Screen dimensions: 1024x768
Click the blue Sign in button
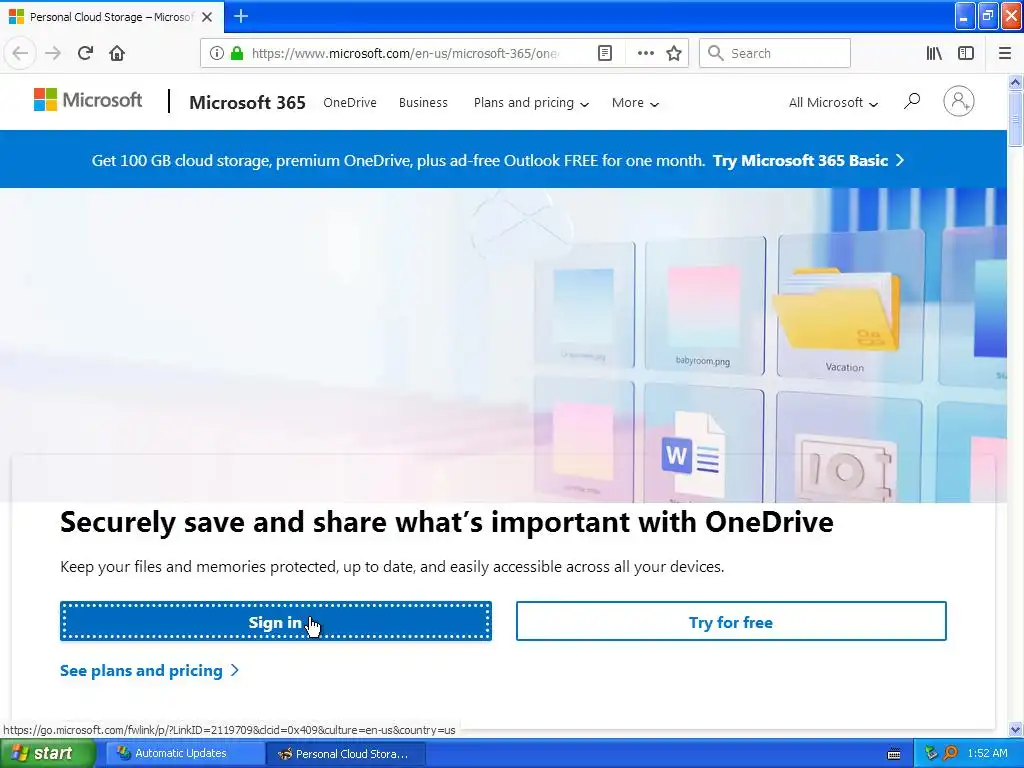click(x=276, y=621)
